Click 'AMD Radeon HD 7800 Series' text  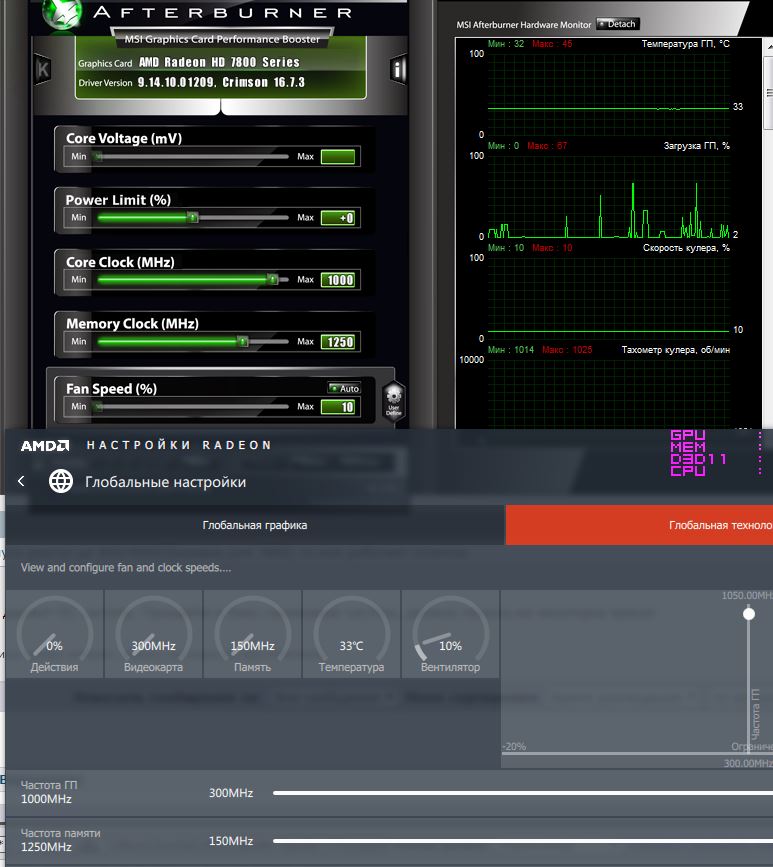219,62
